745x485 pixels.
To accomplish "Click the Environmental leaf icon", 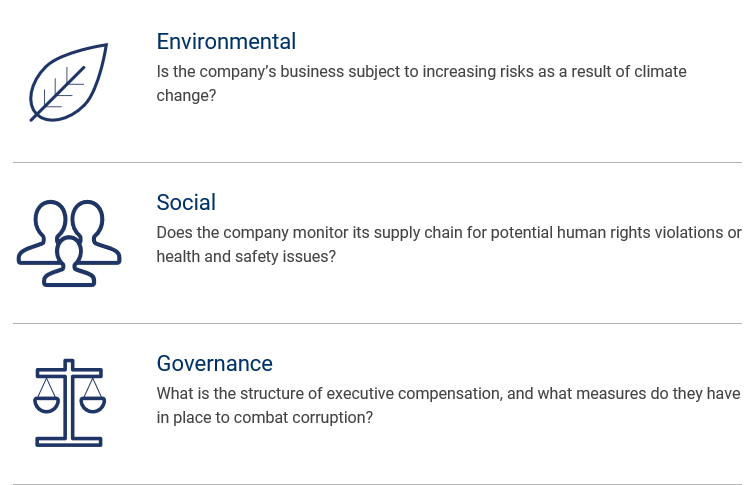I will point(68,83).
